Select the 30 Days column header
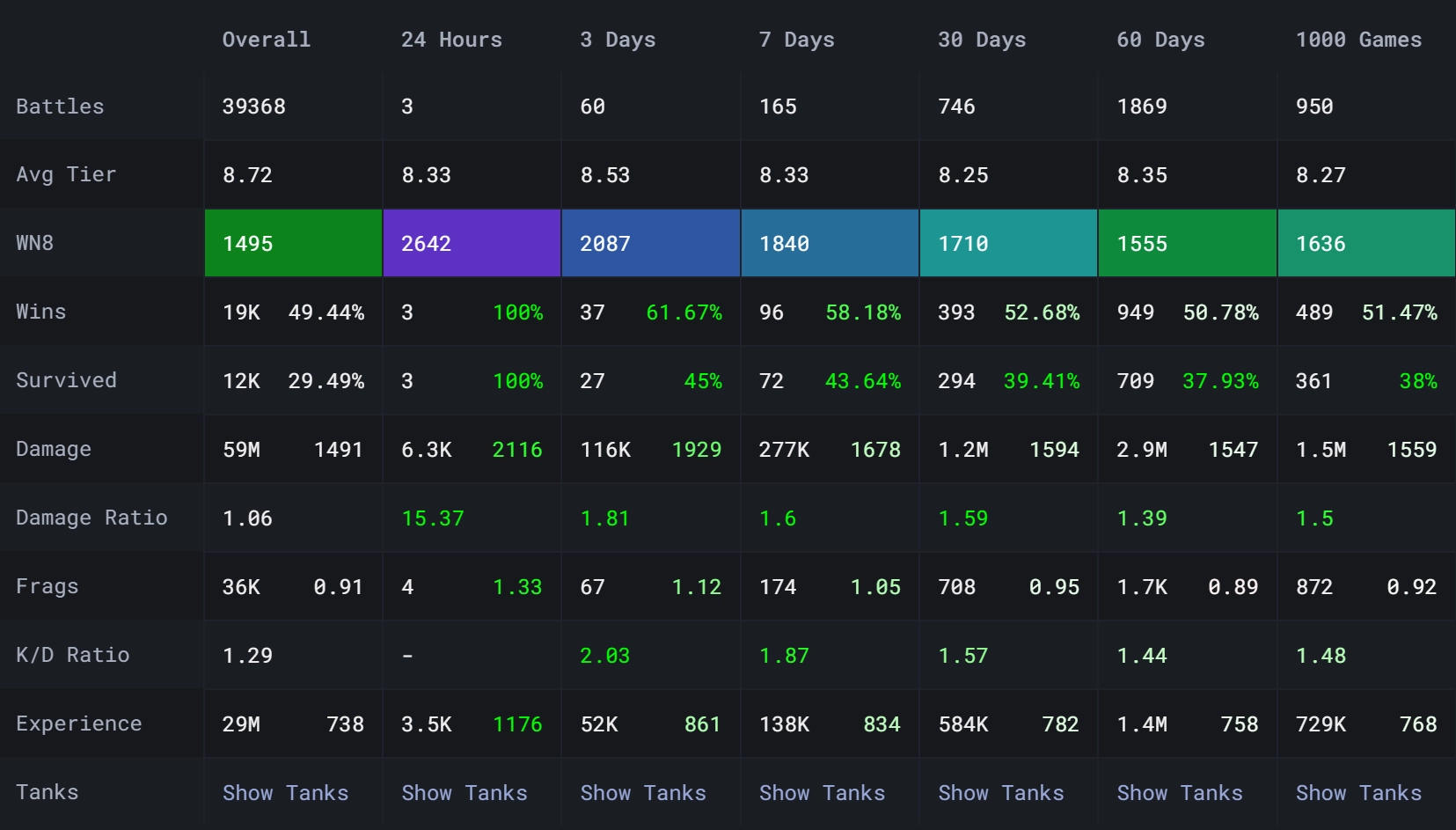This screenshot has height=830, width=1456. pos(982,40)
